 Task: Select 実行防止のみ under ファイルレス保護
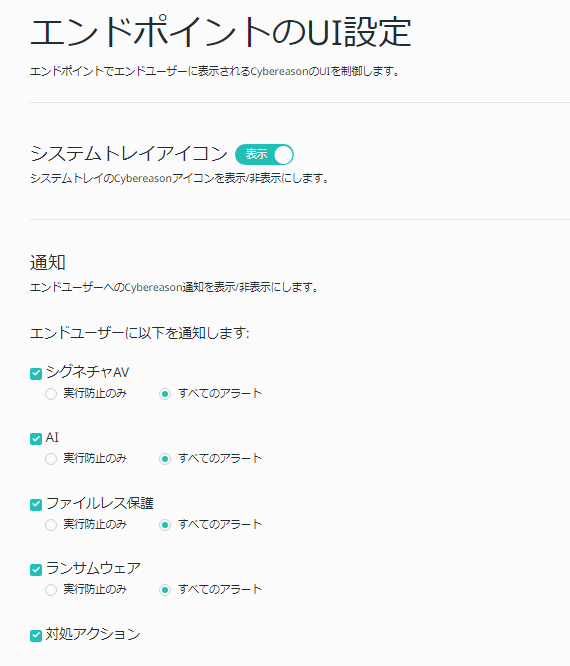[51, 525]
